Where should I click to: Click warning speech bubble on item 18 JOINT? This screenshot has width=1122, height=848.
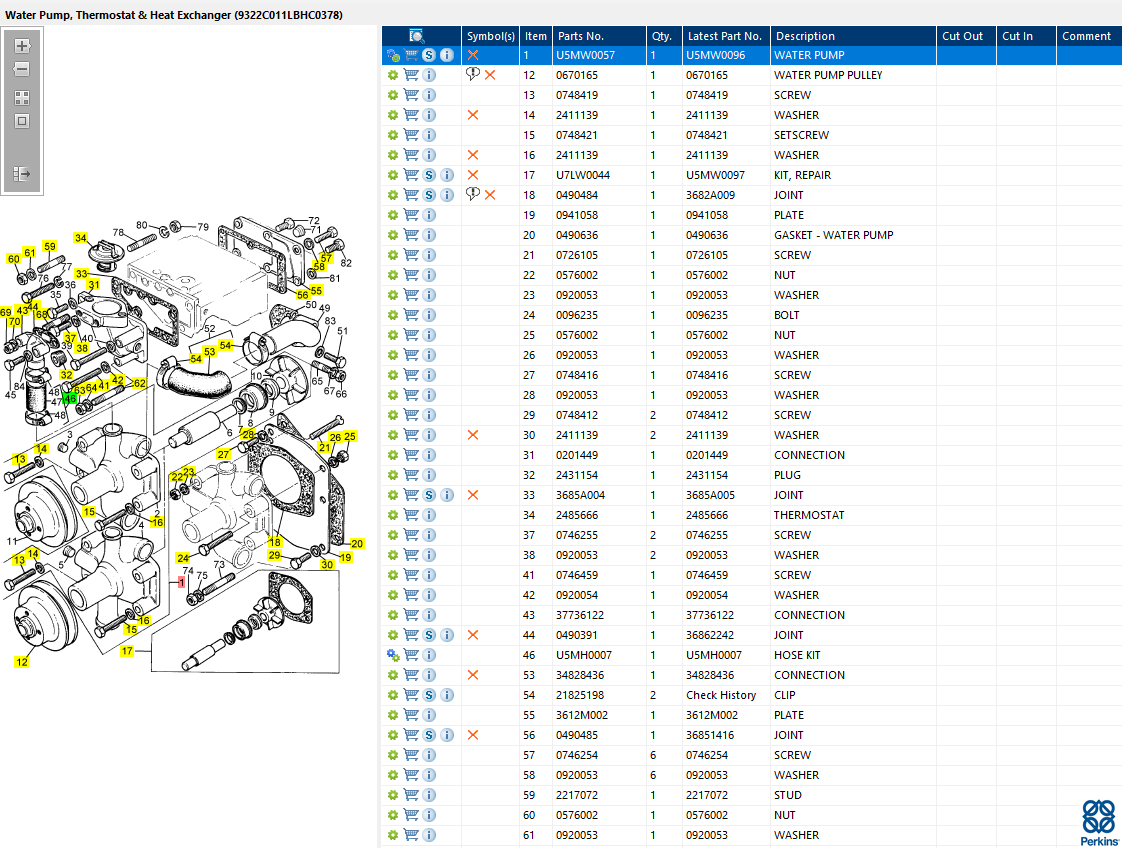[472, 194]
